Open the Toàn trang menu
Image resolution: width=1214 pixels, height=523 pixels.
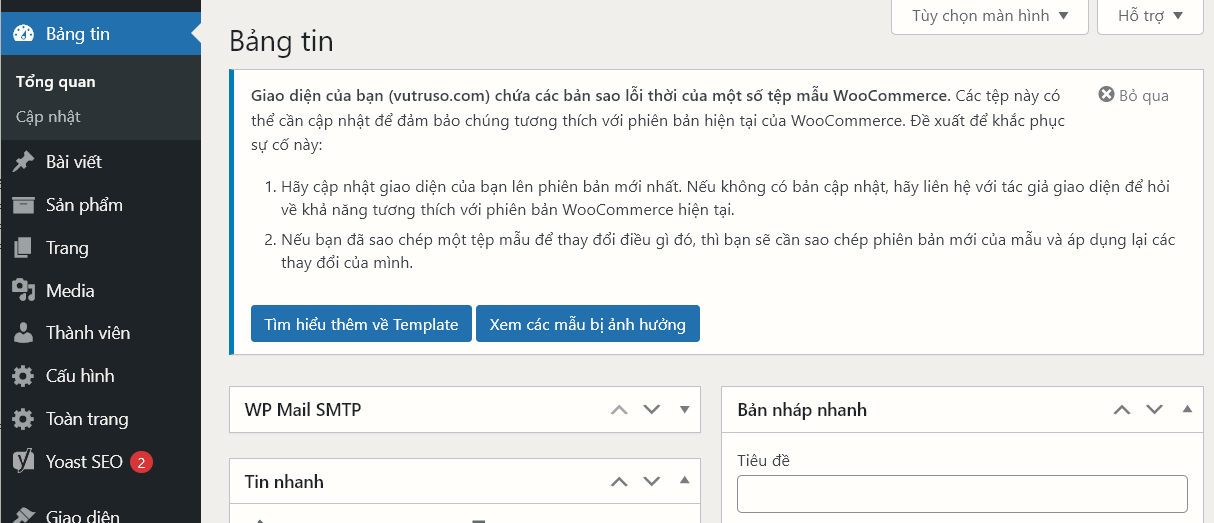(x=100, y=419)
